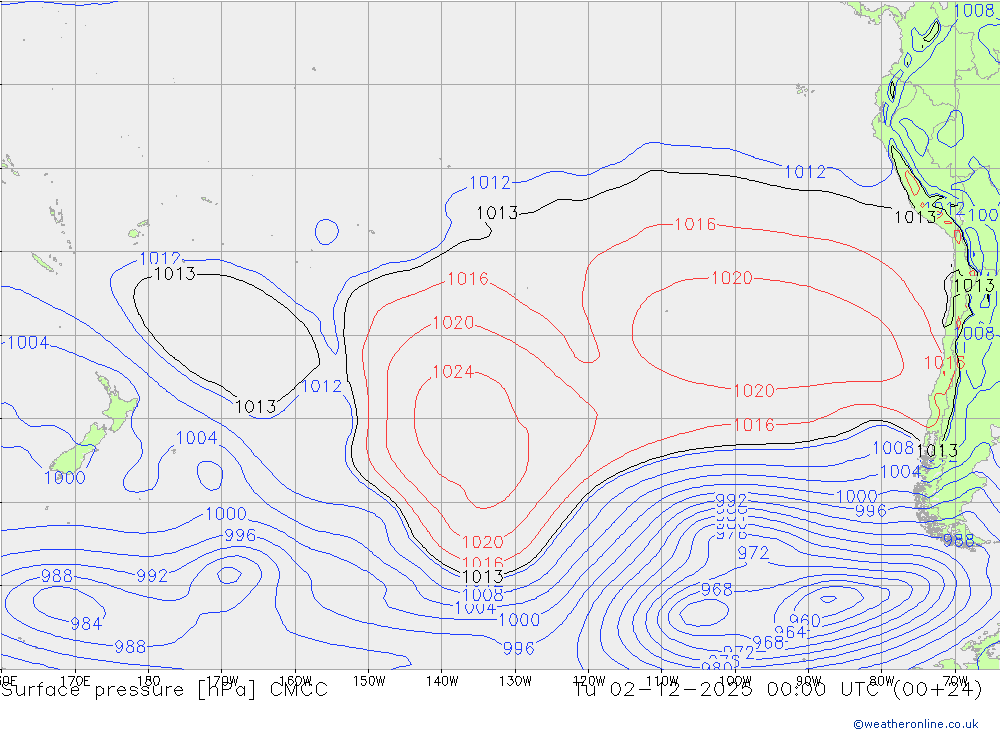Click the 'Surface pressure [hPa] CMCC' title text

point(165,690)
